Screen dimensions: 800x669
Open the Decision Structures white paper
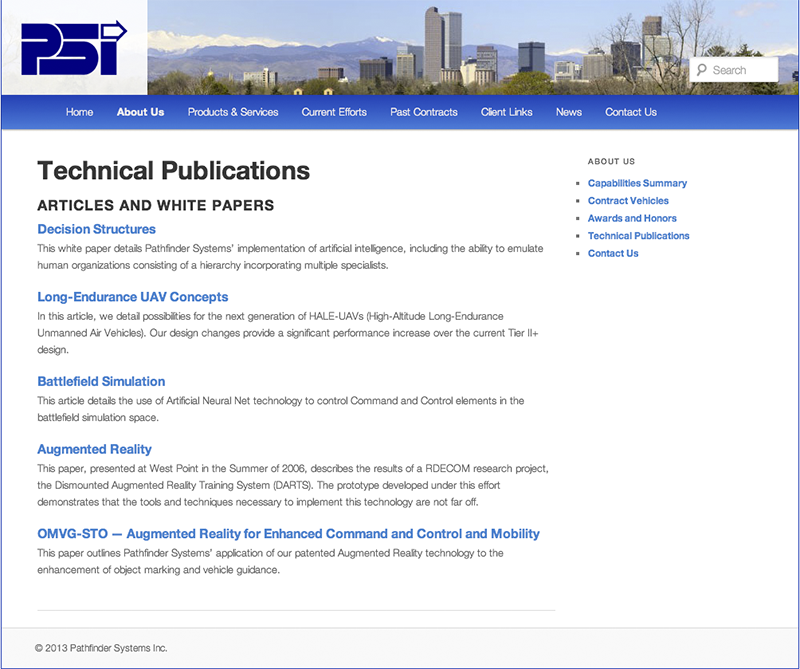pos(96,229)
